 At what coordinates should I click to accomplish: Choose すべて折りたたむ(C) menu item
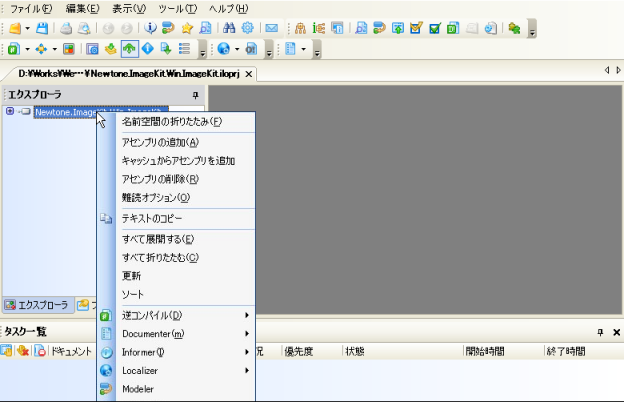176,258
